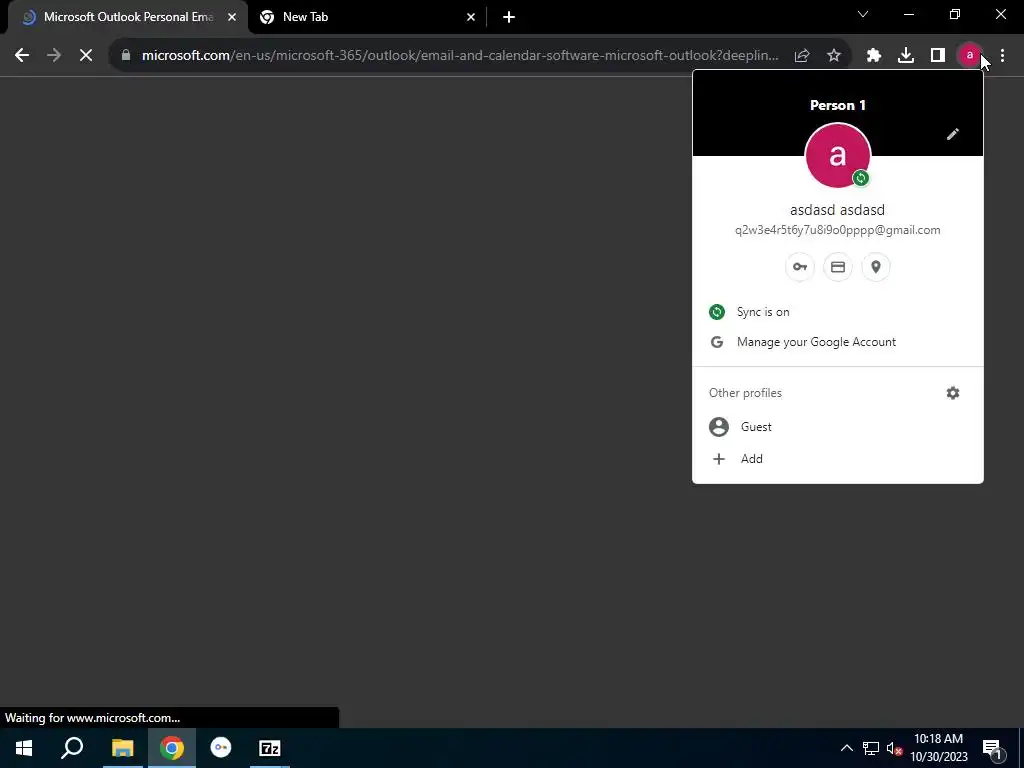Screen dimensions: 1024x768
Task: Open File Explorer from taskbar
Action: coord(122,748)
